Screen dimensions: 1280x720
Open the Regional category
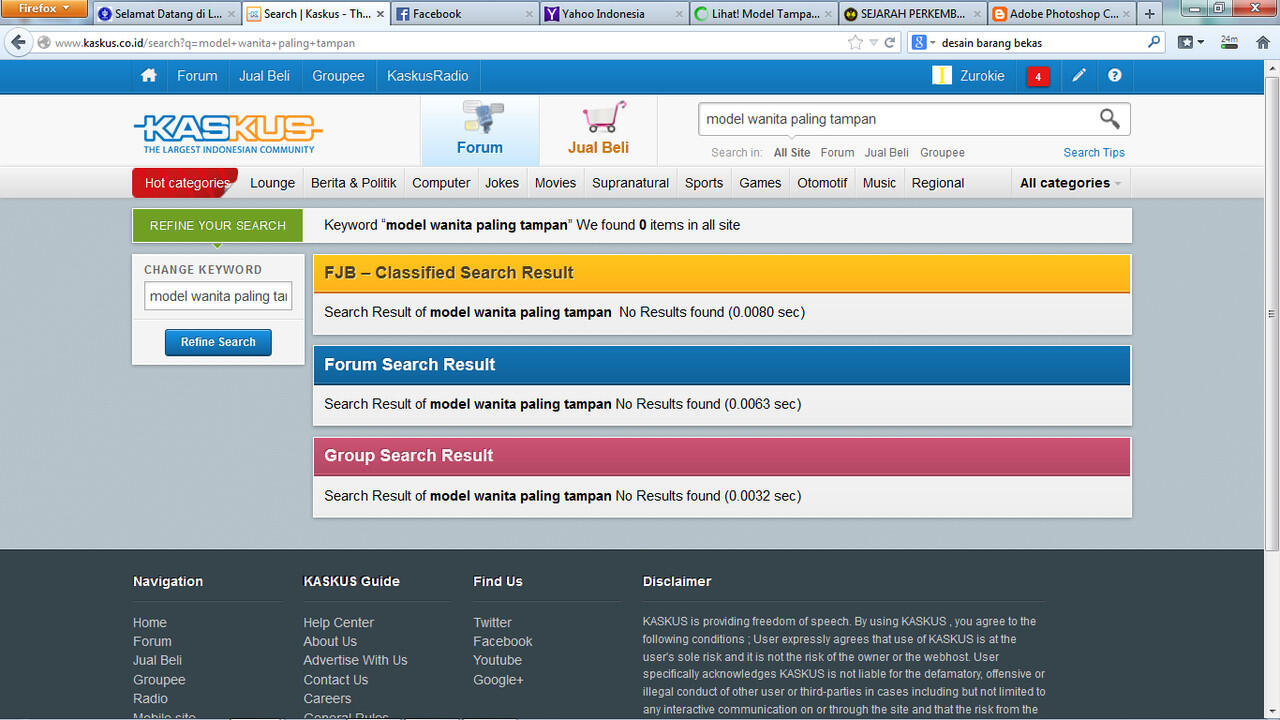tap(938, 183)
